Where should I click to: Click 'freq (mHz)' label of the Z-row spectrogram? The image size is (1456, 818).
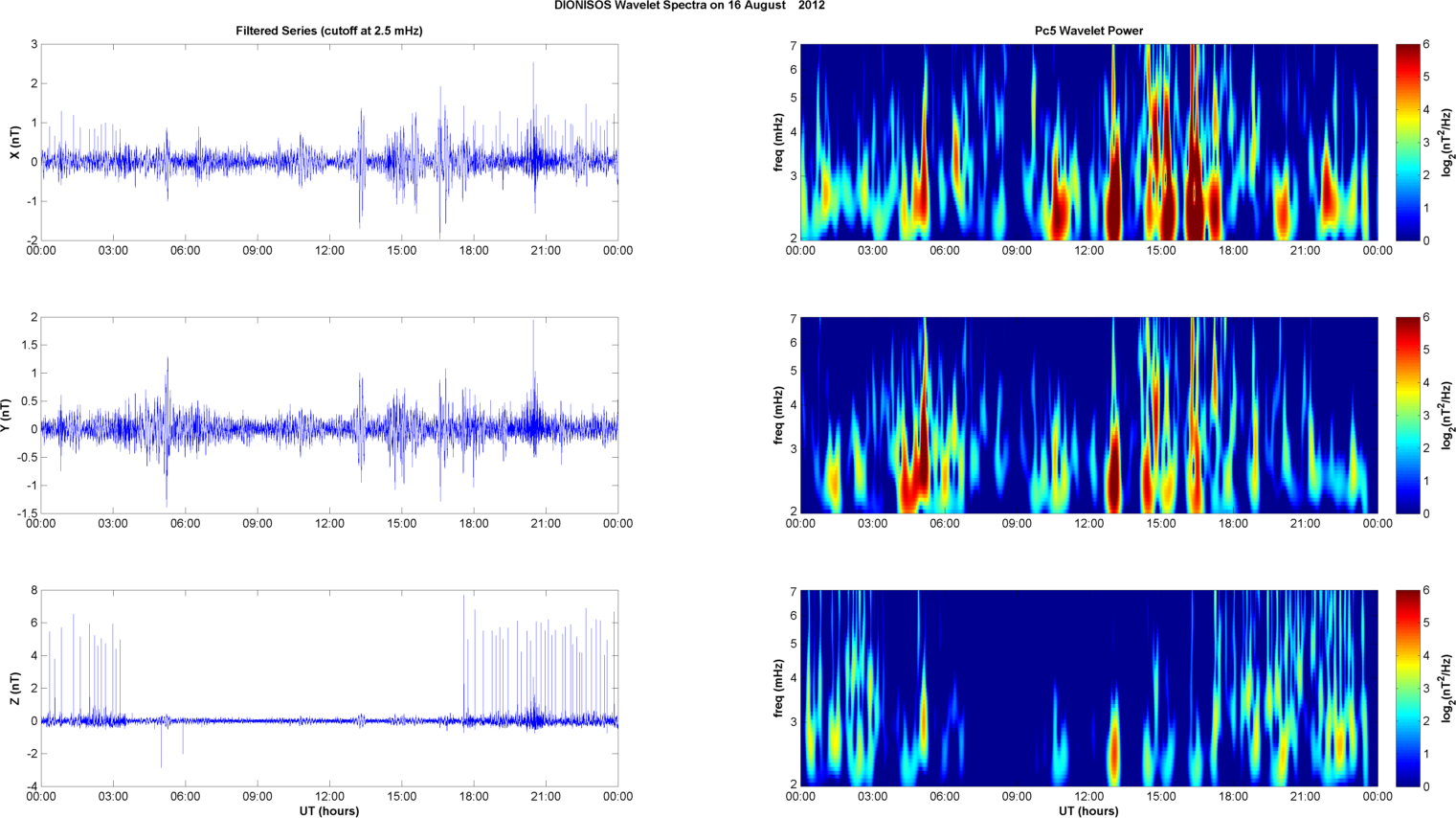point(779,689)
